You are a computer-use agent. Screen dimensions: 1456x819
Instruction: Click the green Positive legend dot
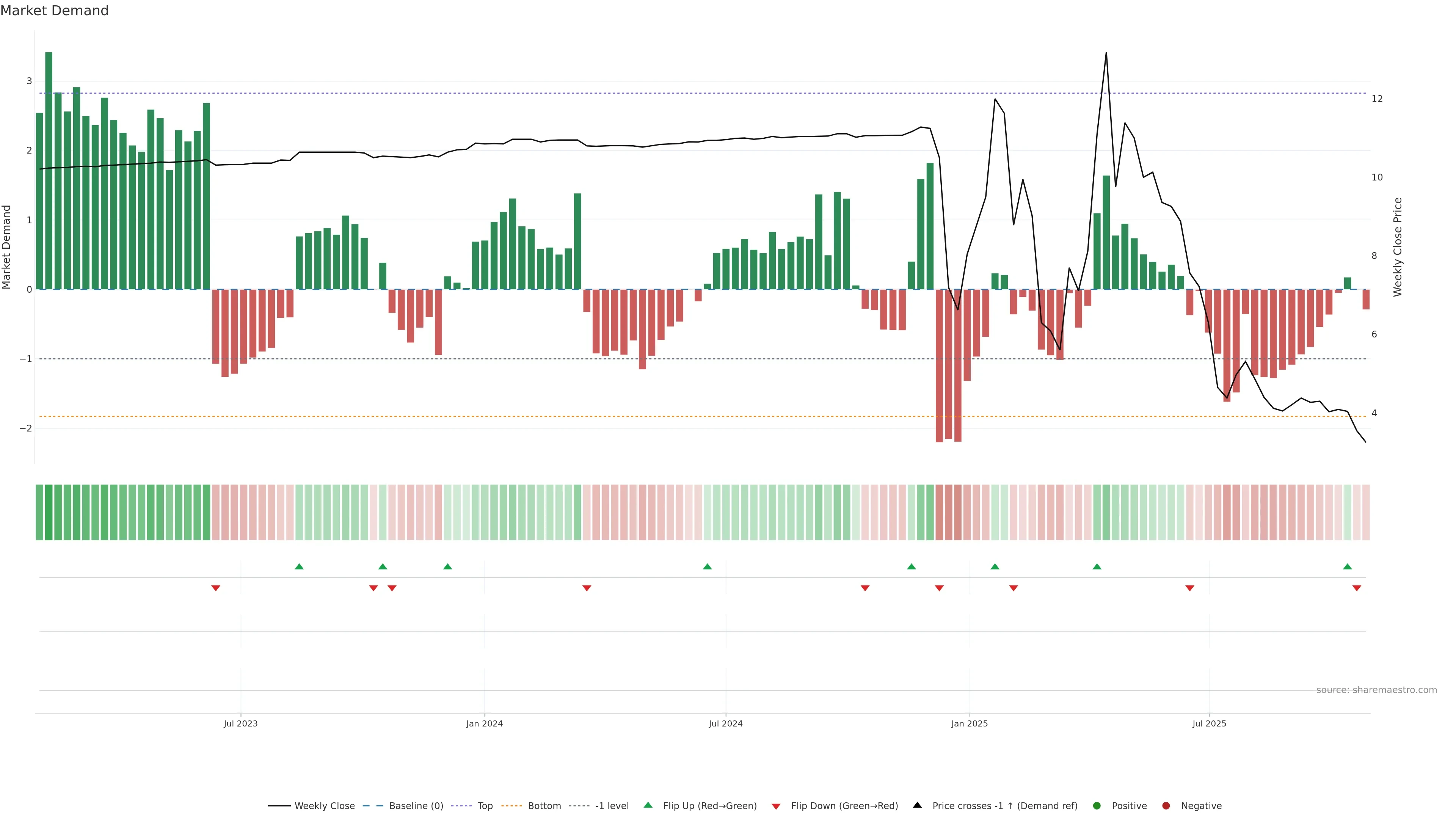pyautogui.click(x=1097, y=805)
